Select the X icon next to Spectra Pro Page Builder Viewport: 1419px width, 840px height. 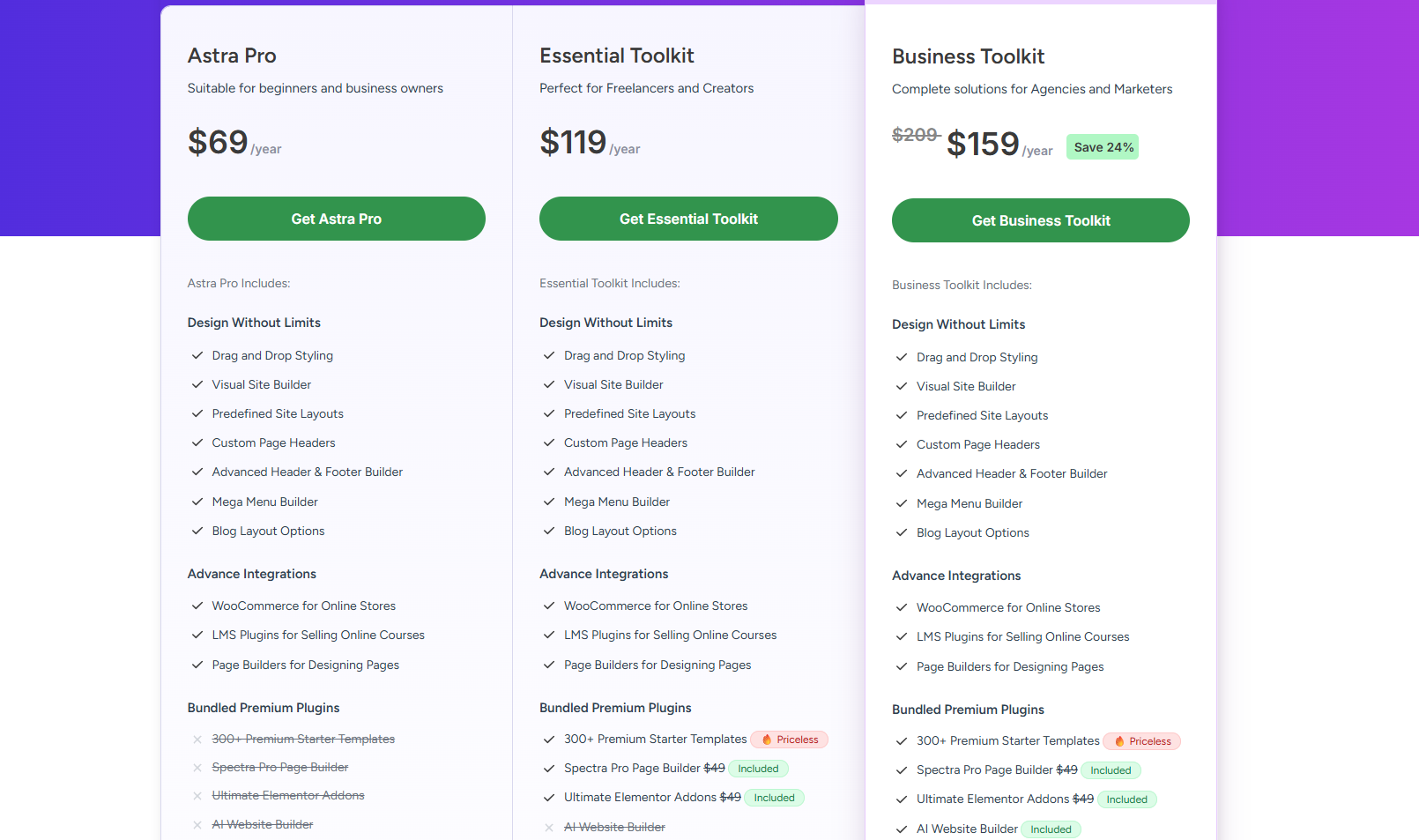tap(197, 767)
